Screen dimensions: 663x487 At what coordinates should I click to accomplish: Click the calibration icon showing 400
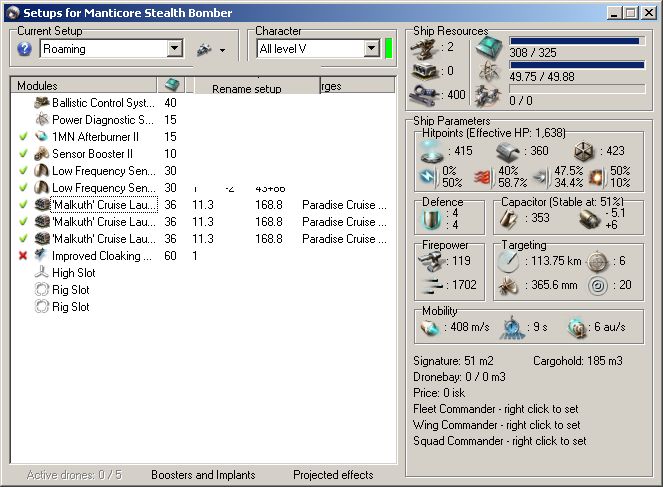pos(425,95)
